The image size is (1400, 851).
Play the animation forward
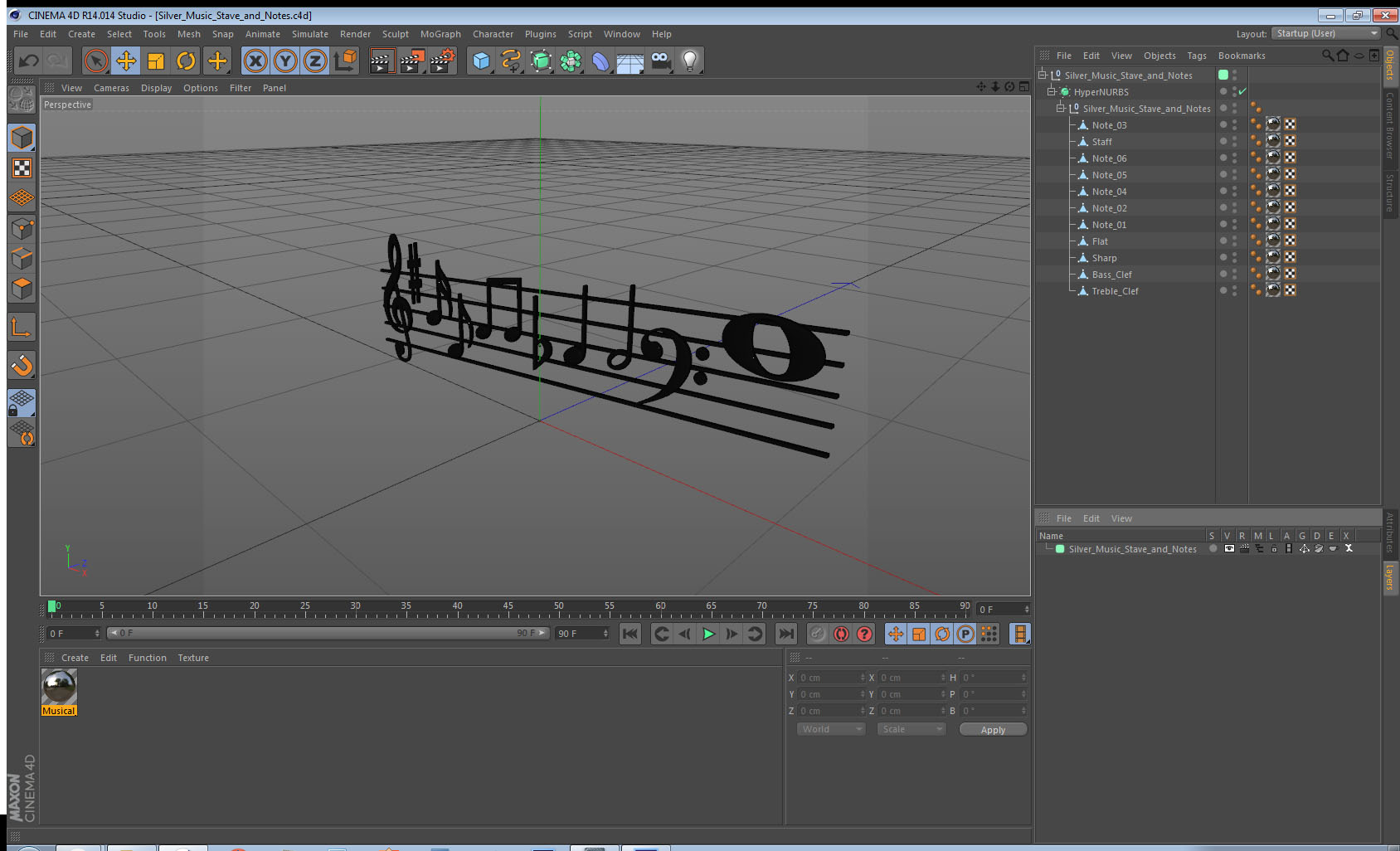coord(708,634)
